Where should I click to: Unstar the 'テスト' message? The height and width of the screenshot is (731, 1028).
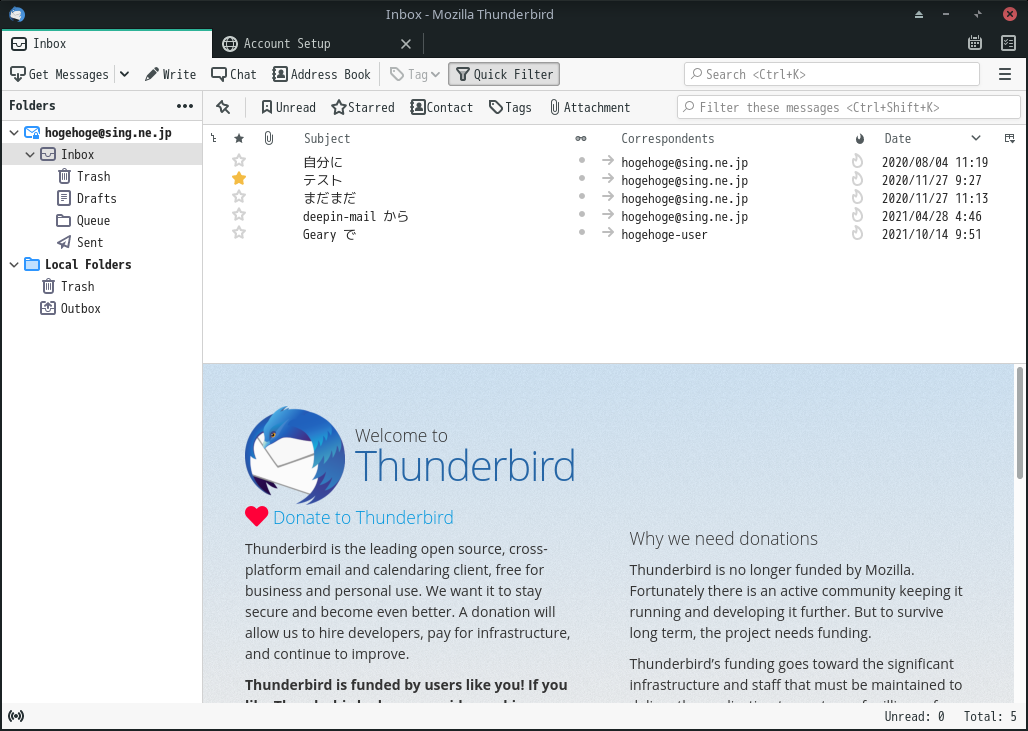pyautogui.click(x=239, y=178)
